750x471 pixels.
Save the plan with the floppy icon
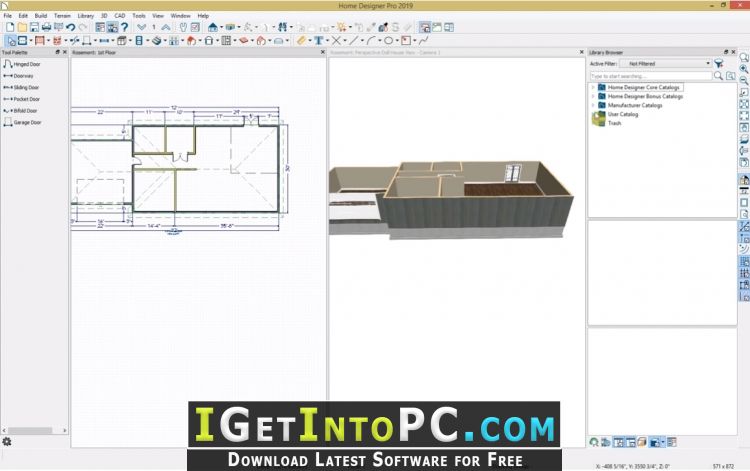34,27
